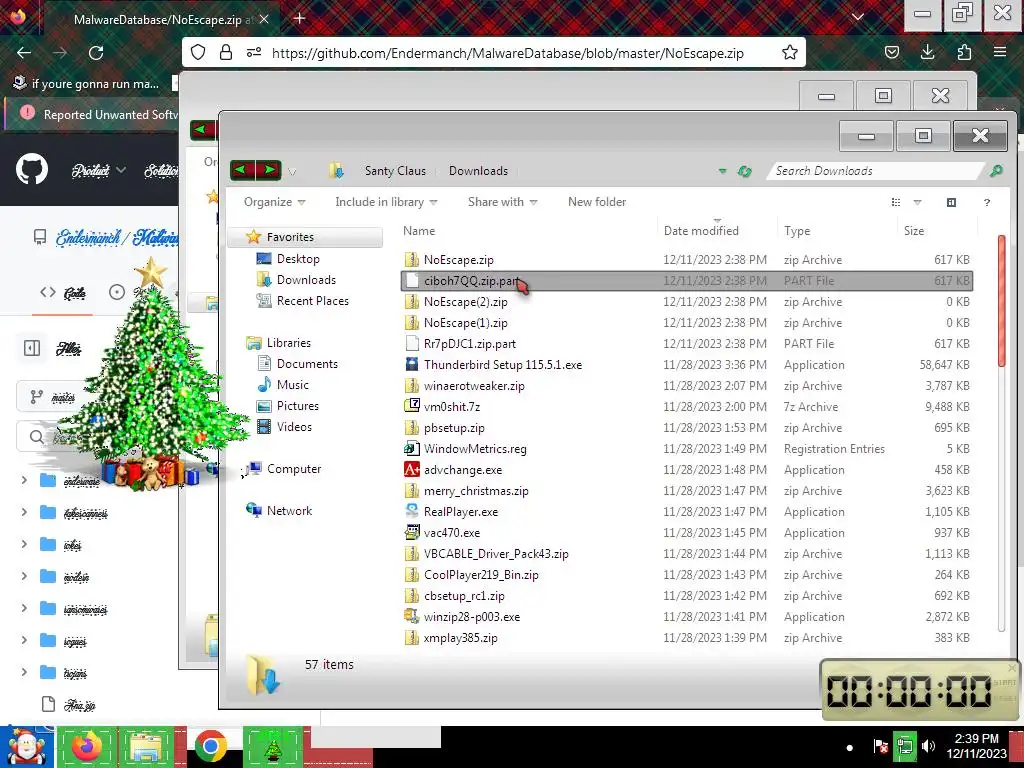Open the Christmas tree taskbar app
Screen dimensions: 1024x768
(x=273, y=747)
